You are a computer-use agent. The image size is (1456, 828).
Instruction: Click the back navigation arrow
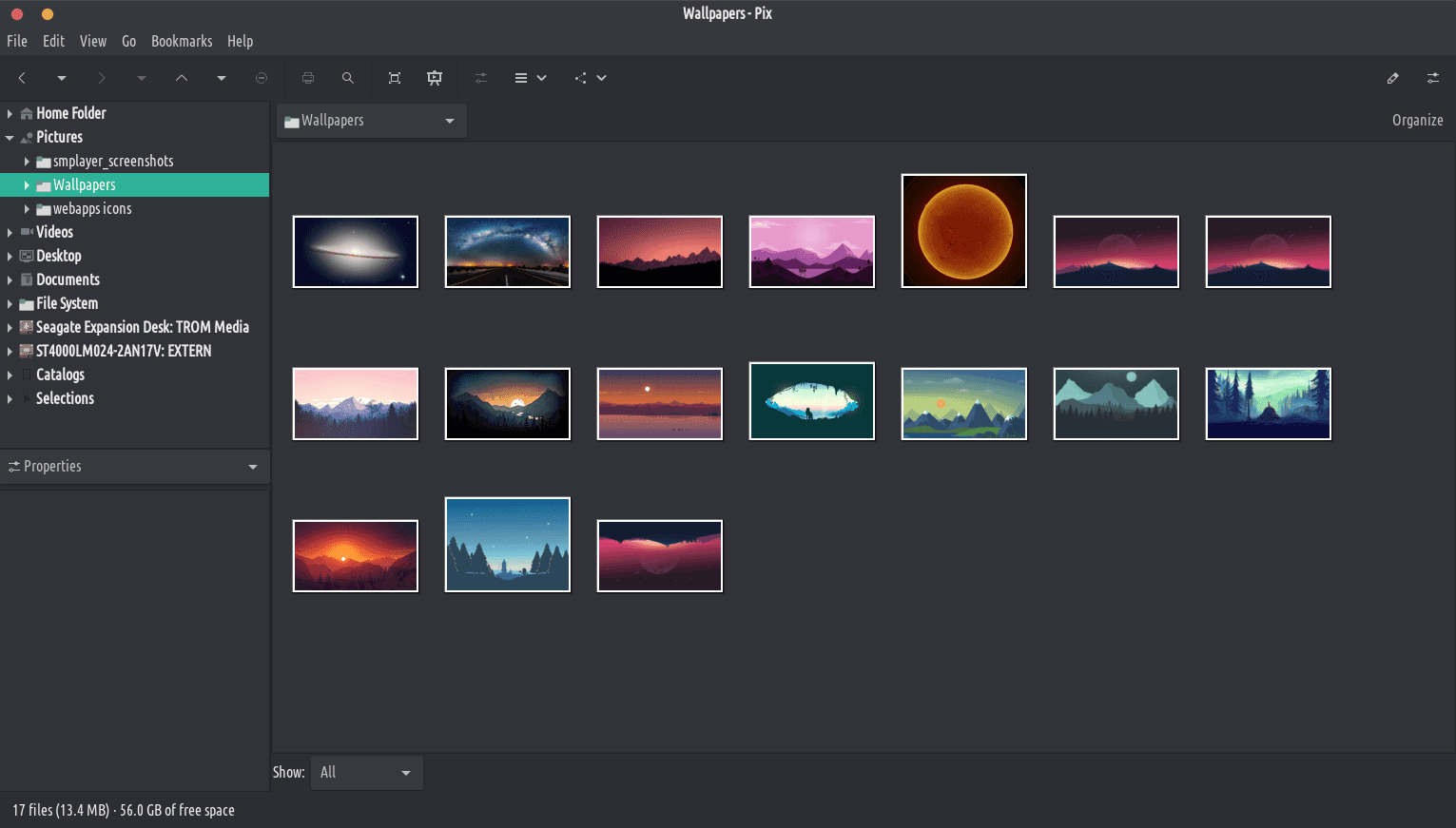tap(22, 78)
